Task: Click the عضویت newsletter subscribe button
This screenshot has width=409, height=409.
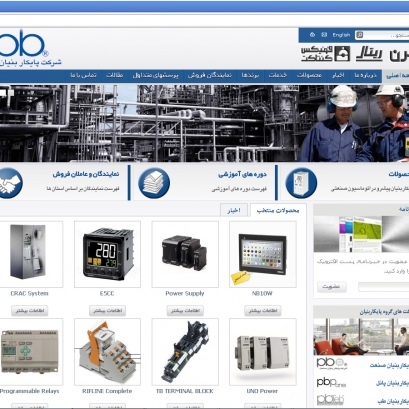Action: pos(332,287)
